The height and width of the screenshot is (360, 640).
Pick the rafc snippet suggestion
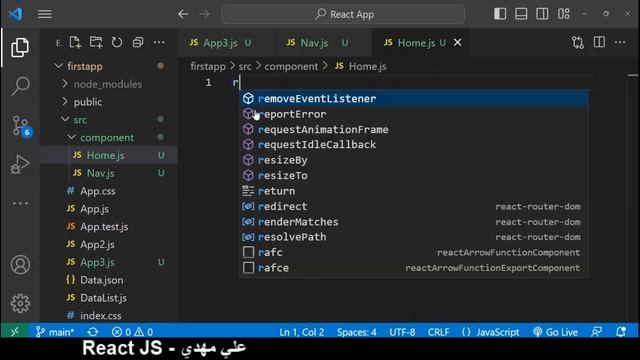pos(414,253)
